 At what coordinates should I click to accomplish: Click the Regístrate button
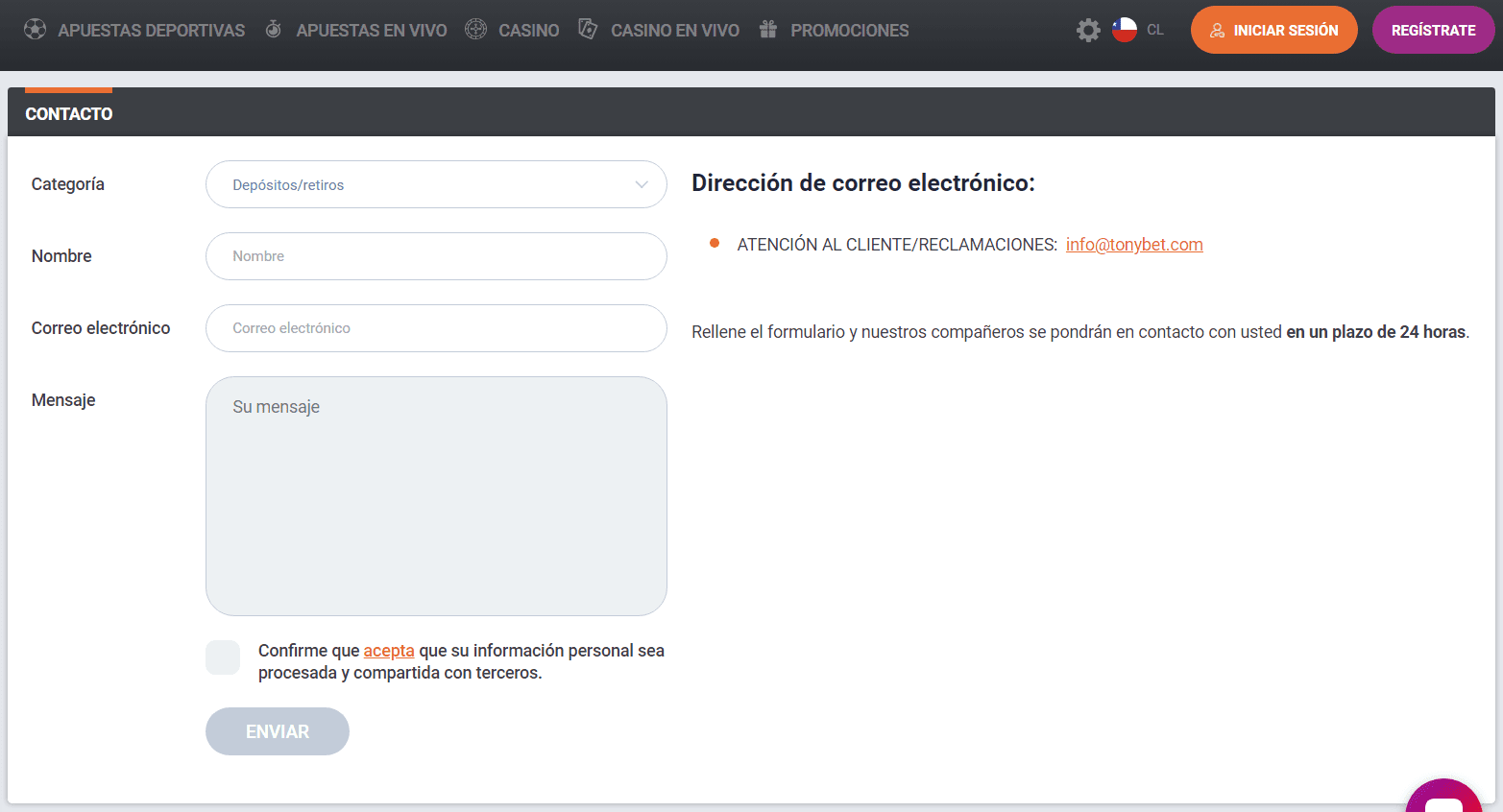tap(1433, 29)
